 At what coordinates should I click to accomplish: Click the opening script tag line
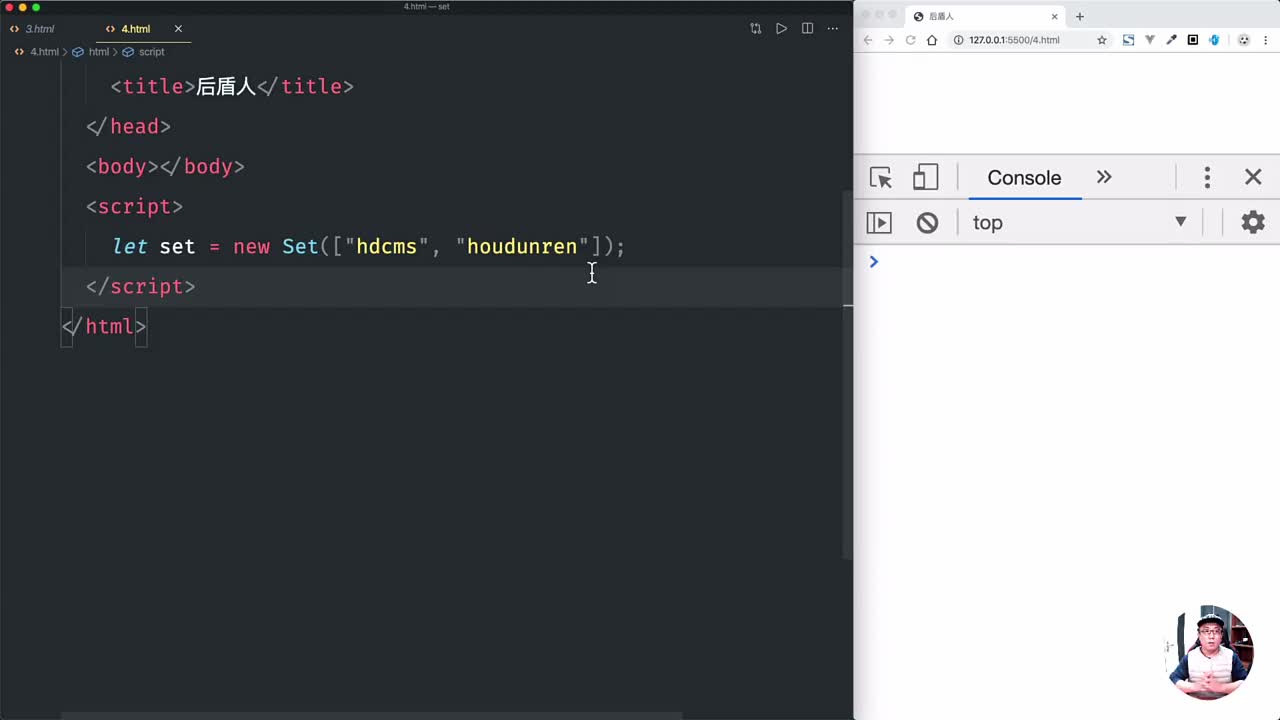point(134,206)
